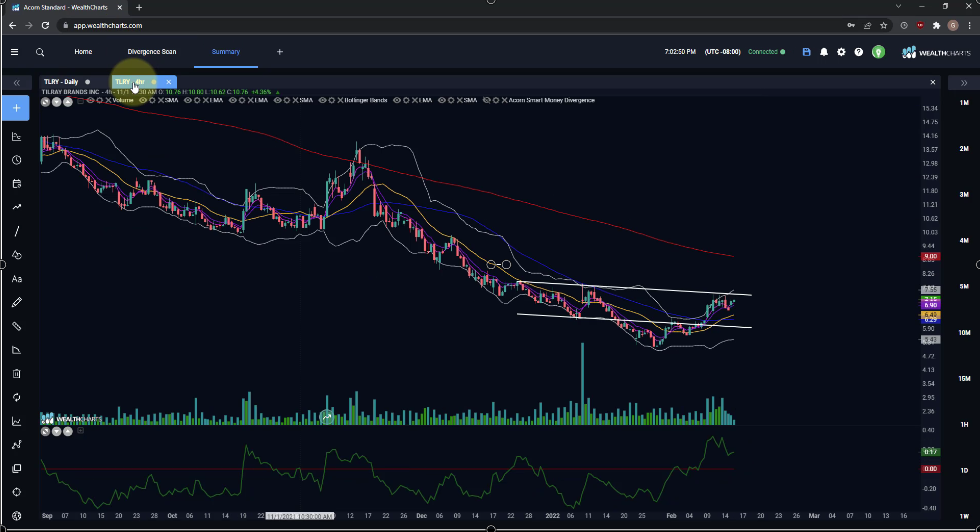Screen dimensions: 980x532
Task: Close the TLRY 4hr chart tab
Action: point(169,82)
